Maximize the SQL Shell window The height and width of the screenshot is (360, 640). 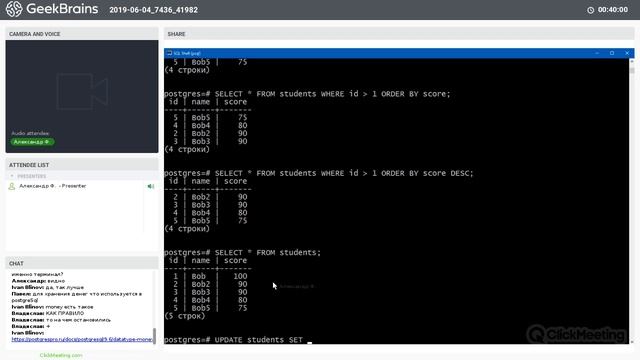612,53
